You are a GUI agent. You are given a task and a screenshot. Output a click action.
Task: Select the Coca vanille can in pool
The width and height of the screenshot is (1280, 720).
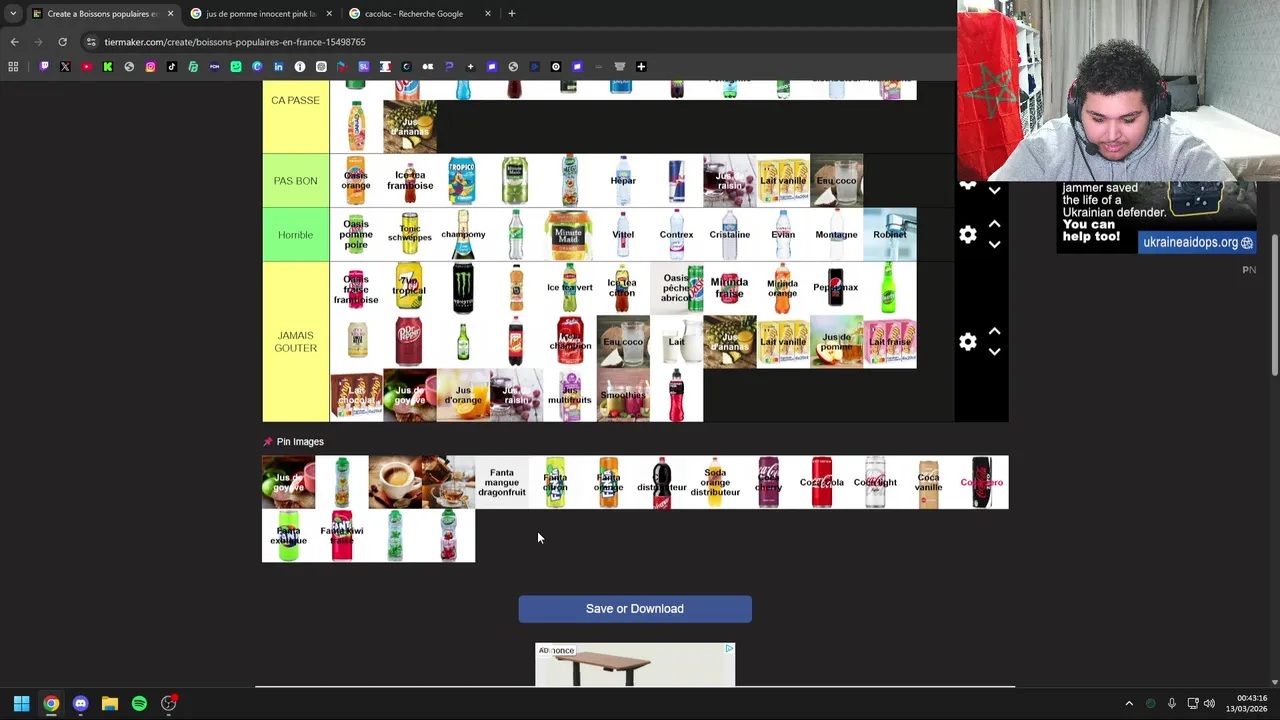[x=928, y=482]
